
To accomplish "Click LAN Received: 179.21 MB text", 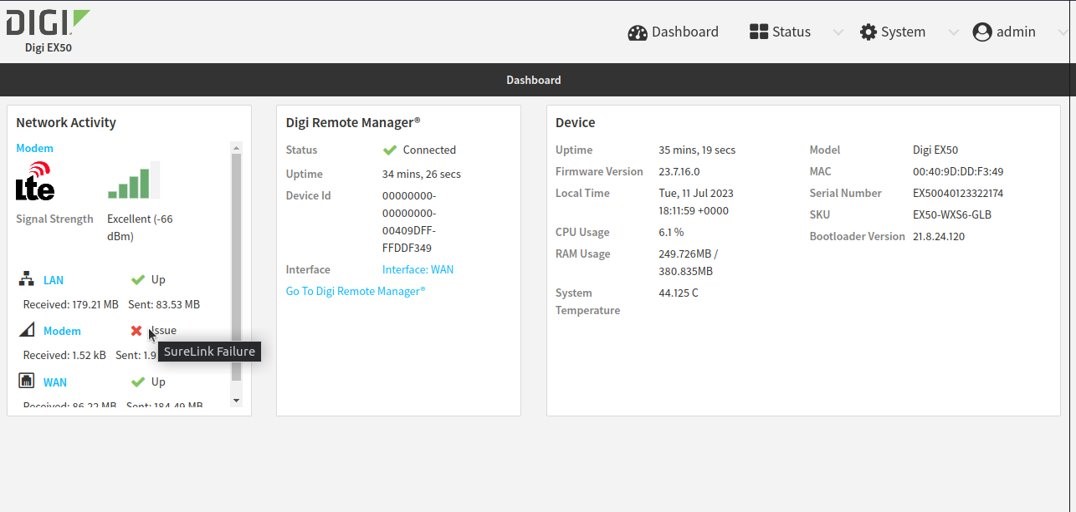I will (71, 305).
